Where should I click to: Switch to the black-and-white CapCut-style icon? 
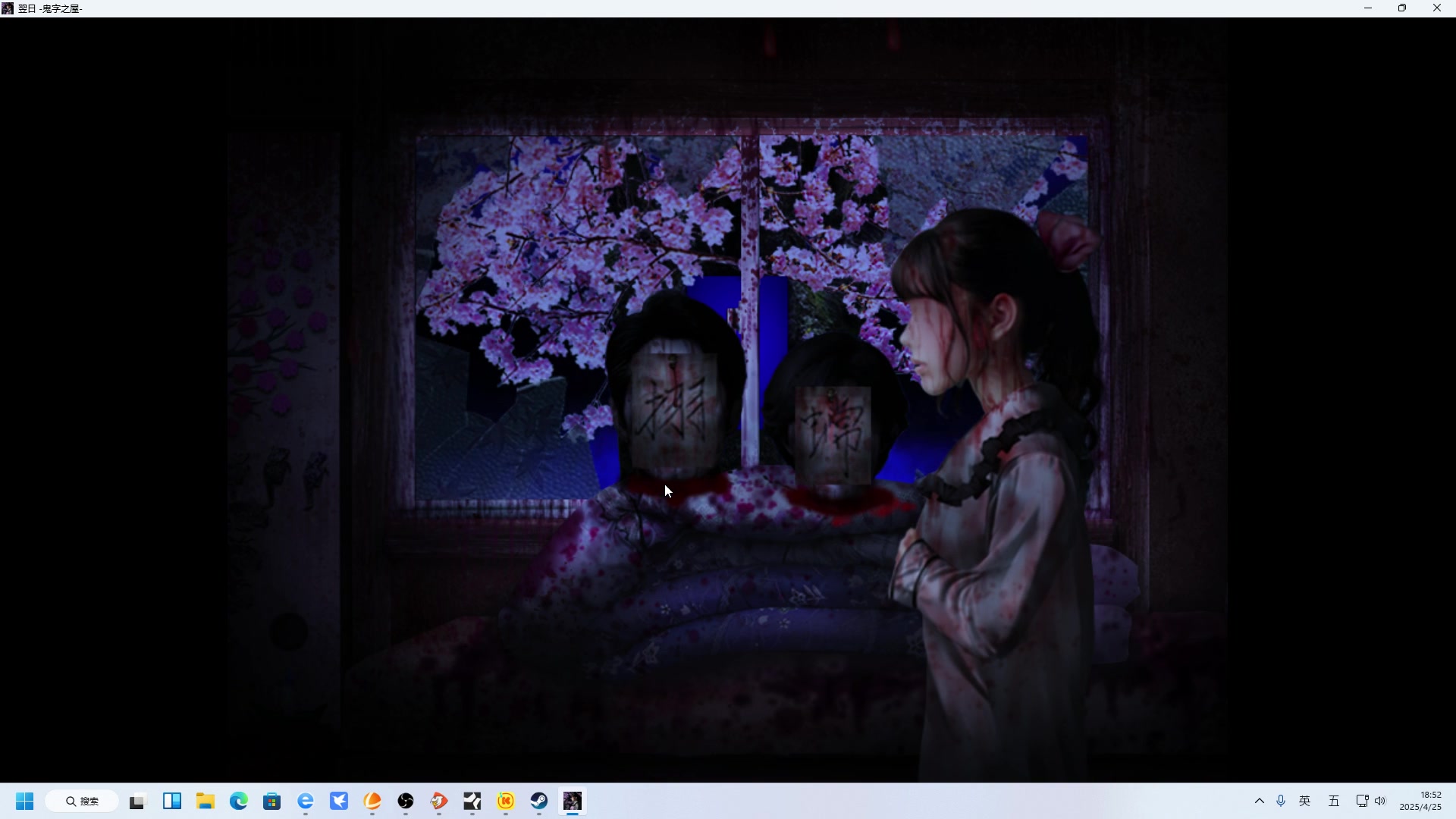coord(472,802)
